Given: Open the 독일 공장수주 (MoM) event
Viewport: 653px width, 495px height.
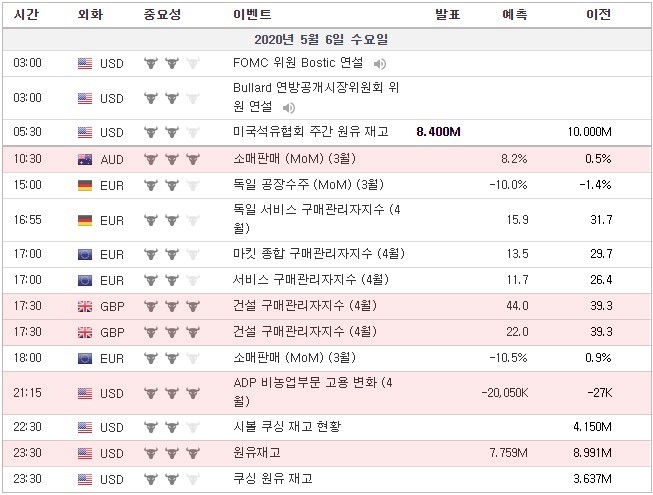Looking at the screenshot, I should tap(308, 185).
